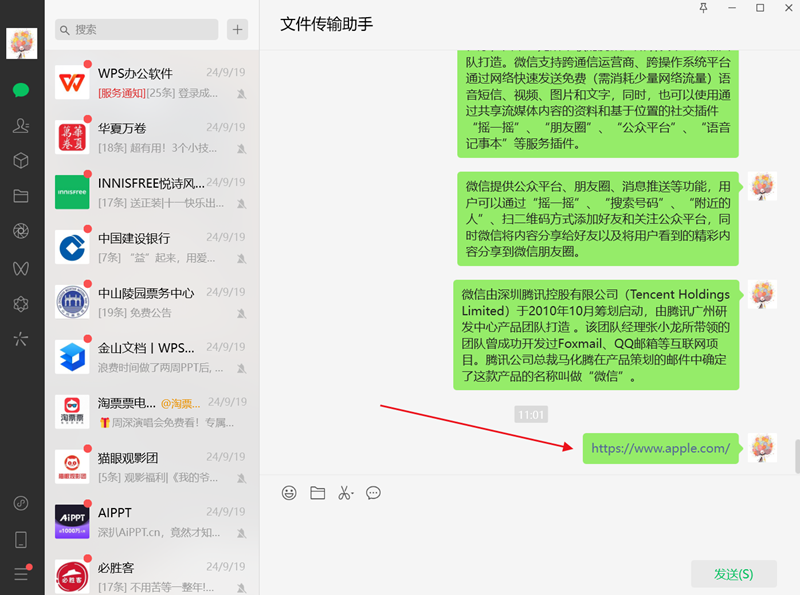Click 必胜客 red logo avatar

pyautogui.click(x=72, y=577)
